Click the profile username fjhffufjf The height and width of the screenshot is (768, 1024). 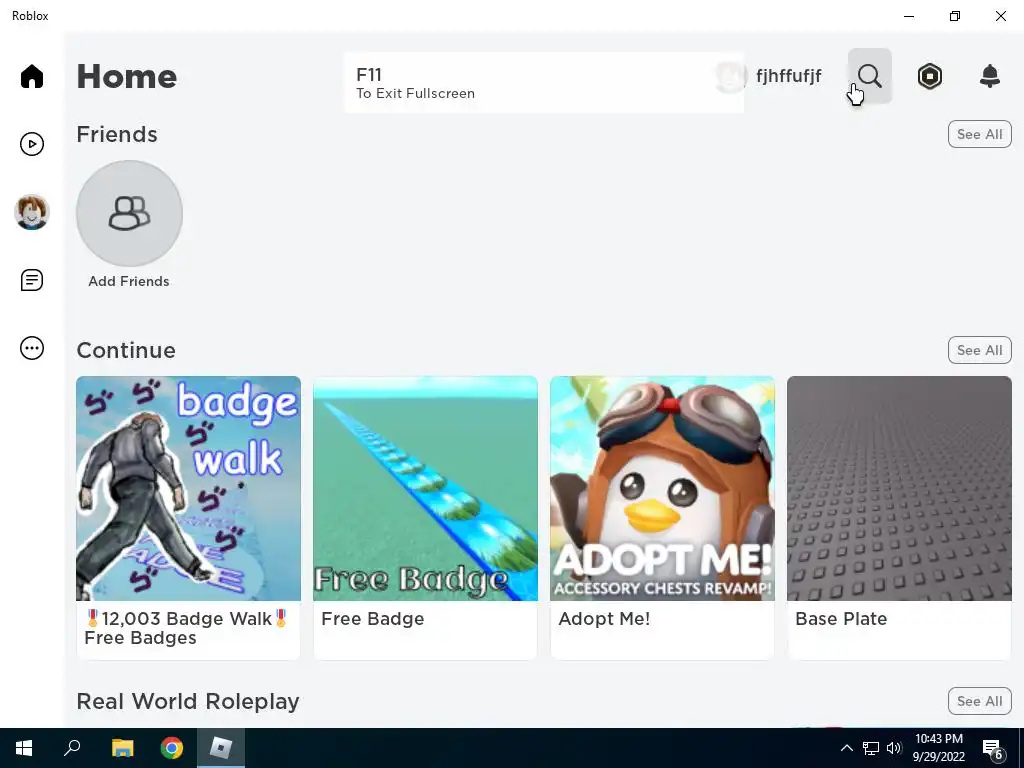click(788, 76)
